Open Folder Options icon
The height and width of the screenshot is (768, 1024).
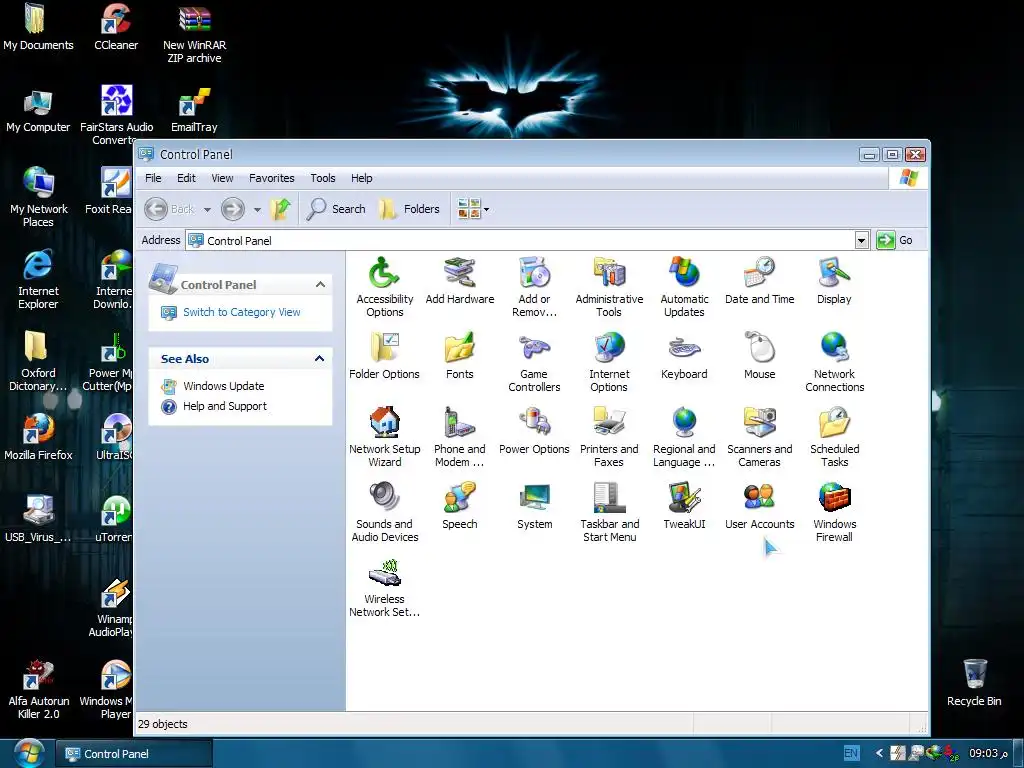[x=384, y=356]
